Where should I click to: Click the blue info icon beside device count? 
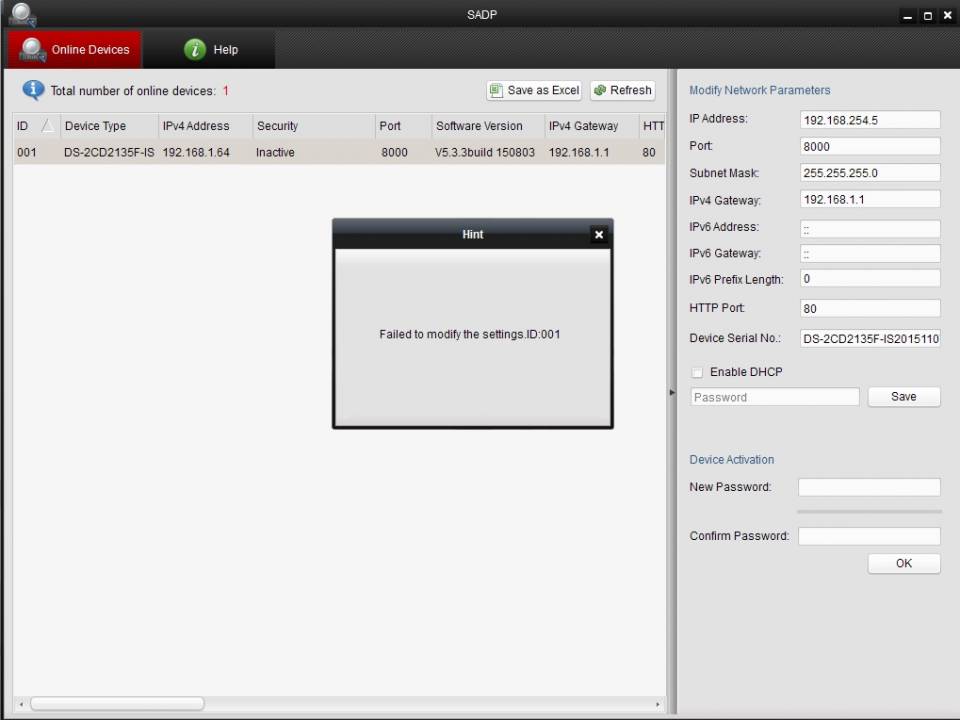click(x=33, y=91)
